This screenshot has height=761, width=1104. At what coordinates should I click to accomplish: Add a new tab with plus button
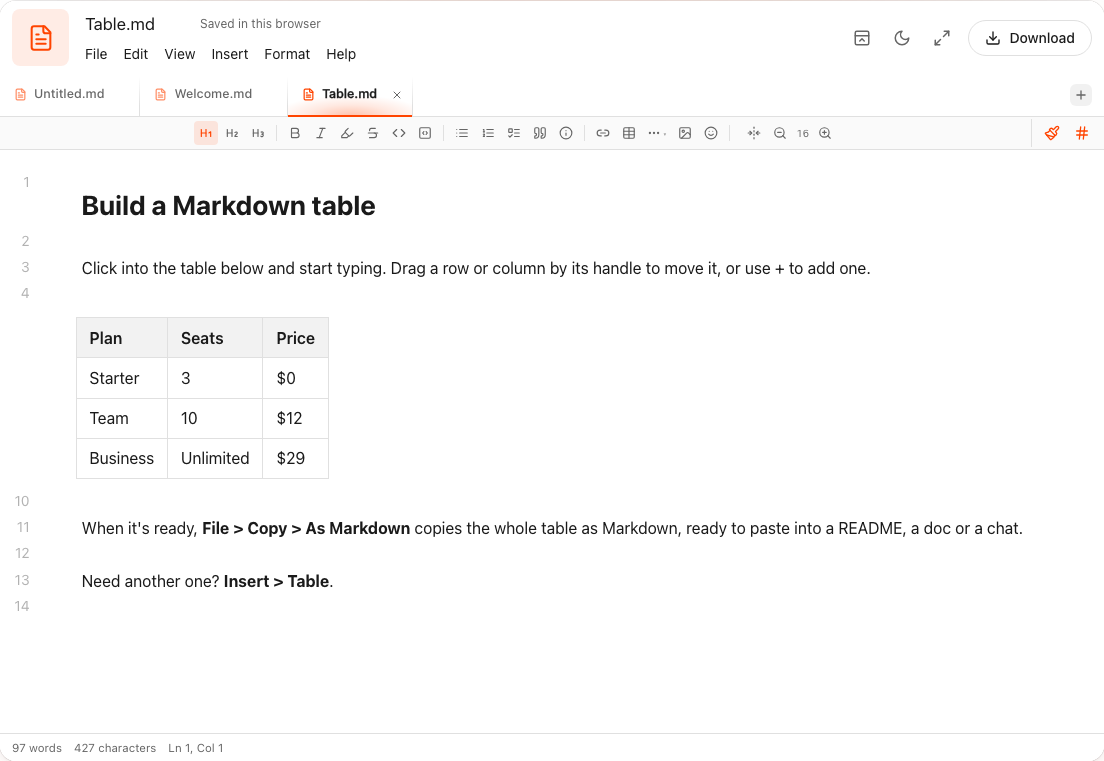[1081, 95]
